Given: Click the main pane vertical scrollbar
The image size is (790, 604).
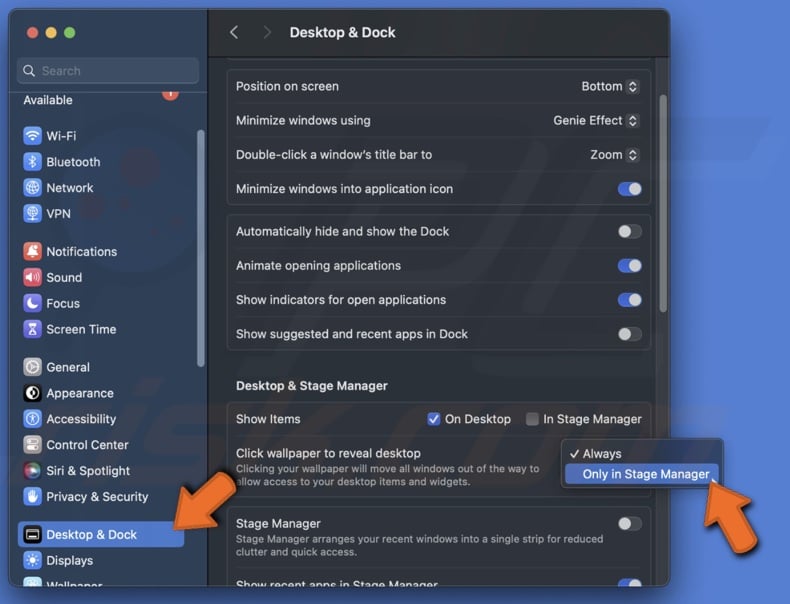Looking at the screenshot, I should click(663, 204).
